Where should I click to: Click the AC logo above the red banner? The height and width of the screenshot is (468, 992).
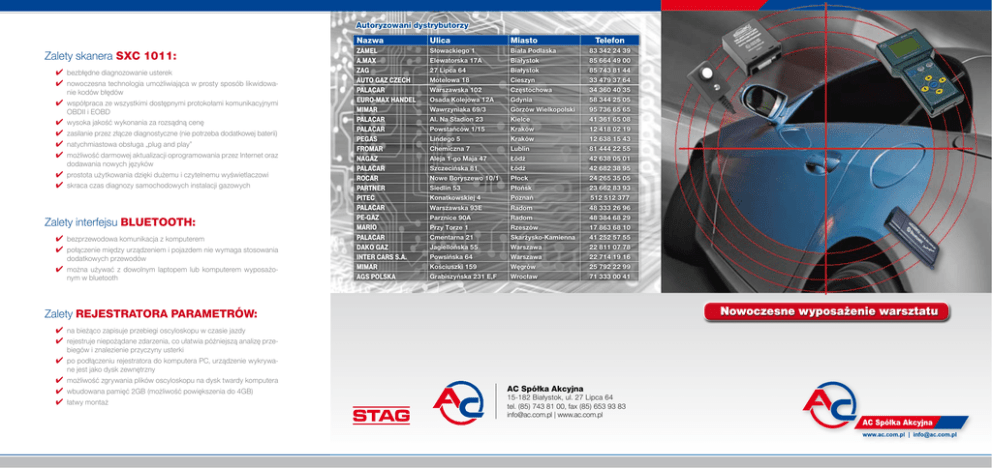(x=831, y=406)
